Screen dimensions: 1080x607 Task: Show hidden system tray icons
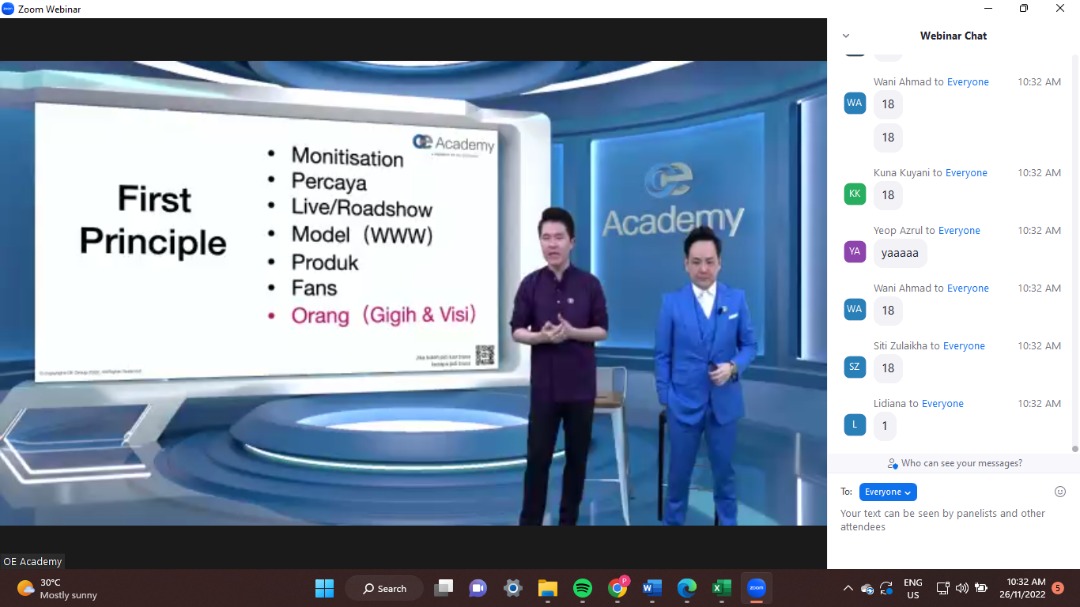coord(848,588)
